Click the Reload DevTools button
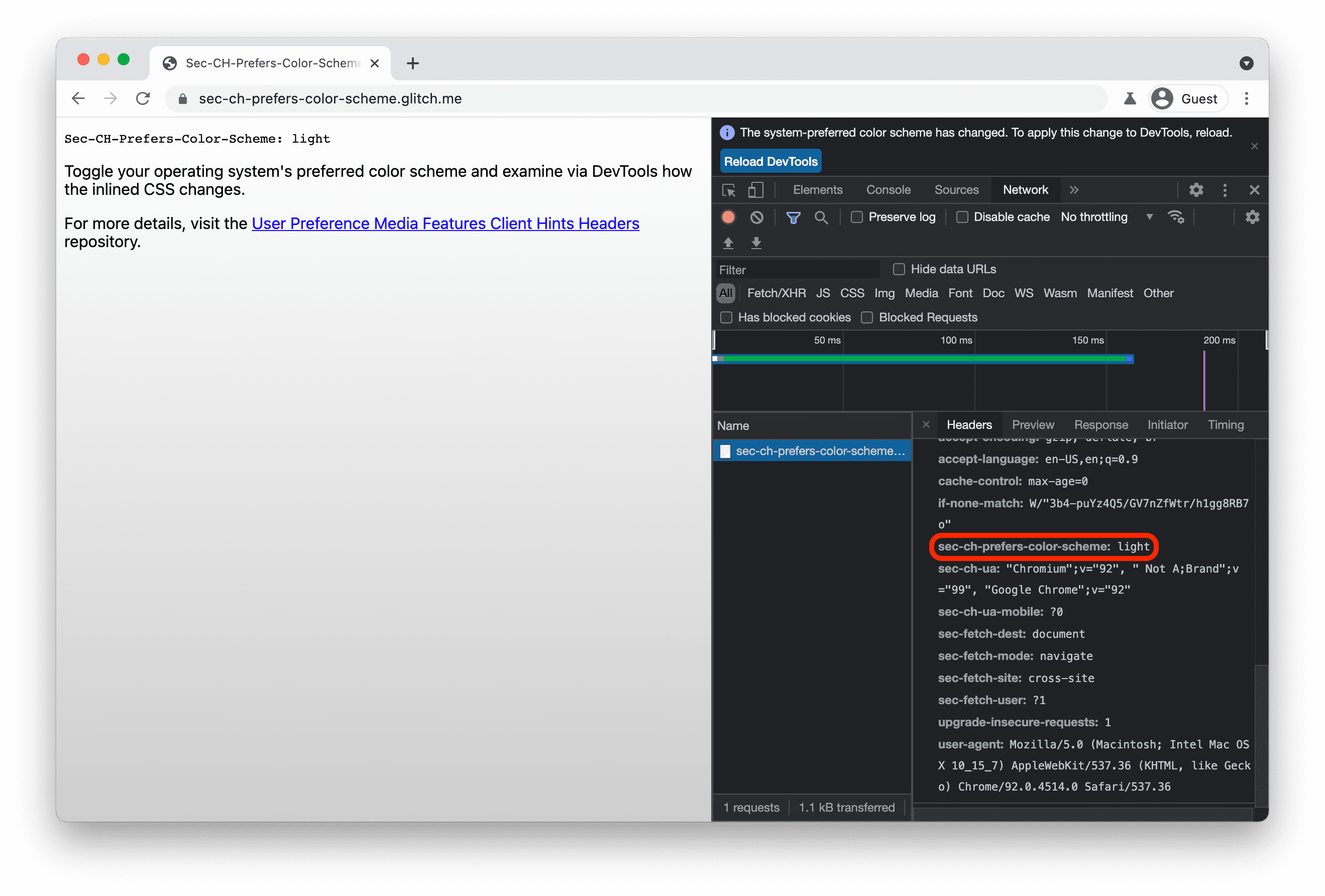This screenshot has height=896, width=1325. pyautogui.click(x=771, y=162)
